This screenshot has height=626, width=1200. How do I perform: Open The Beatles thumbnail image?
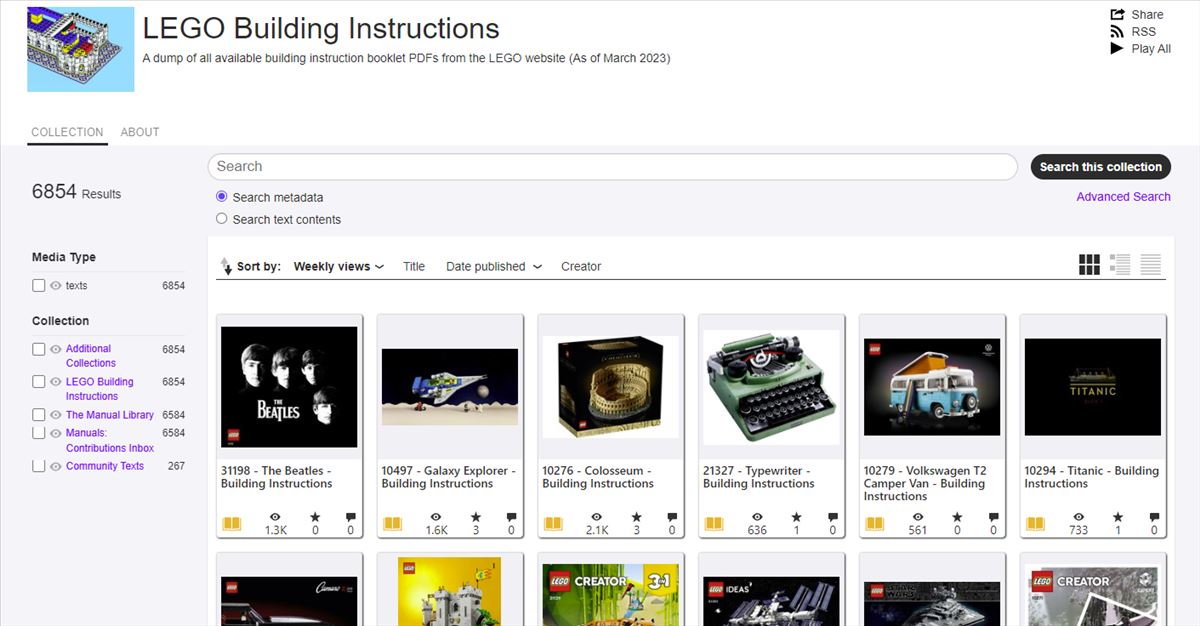289,386
